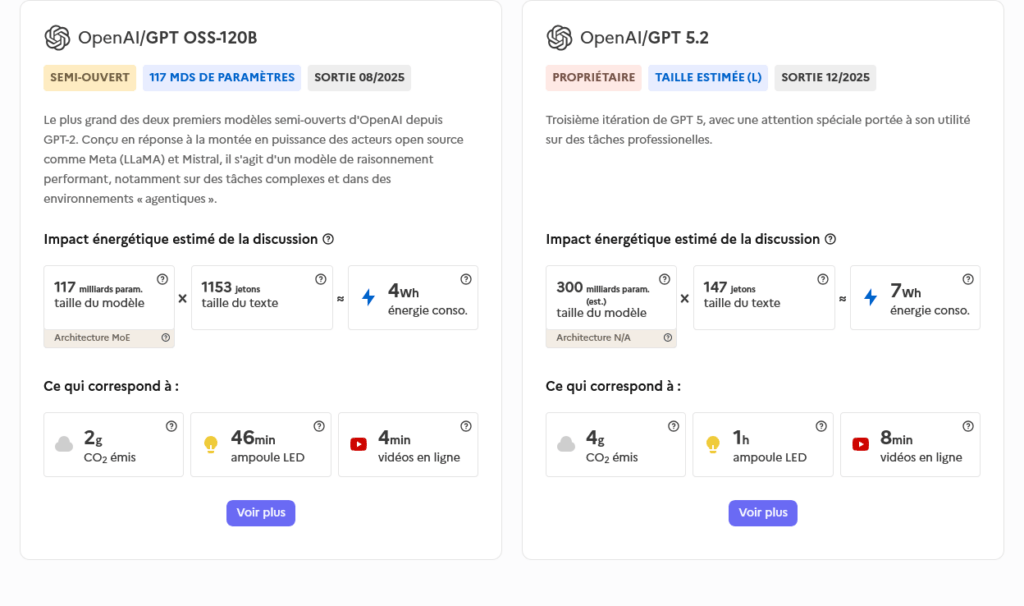The image size is (1024, 606).
Task: Click the SEMI-OUVERT badge
Action: tap(90, 78)
